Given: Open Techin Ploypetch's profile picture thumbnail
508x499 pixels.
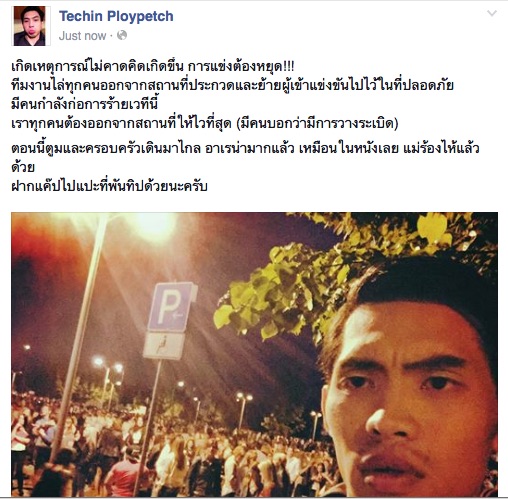Looking at the screenshot, I should tap(32, 26).
